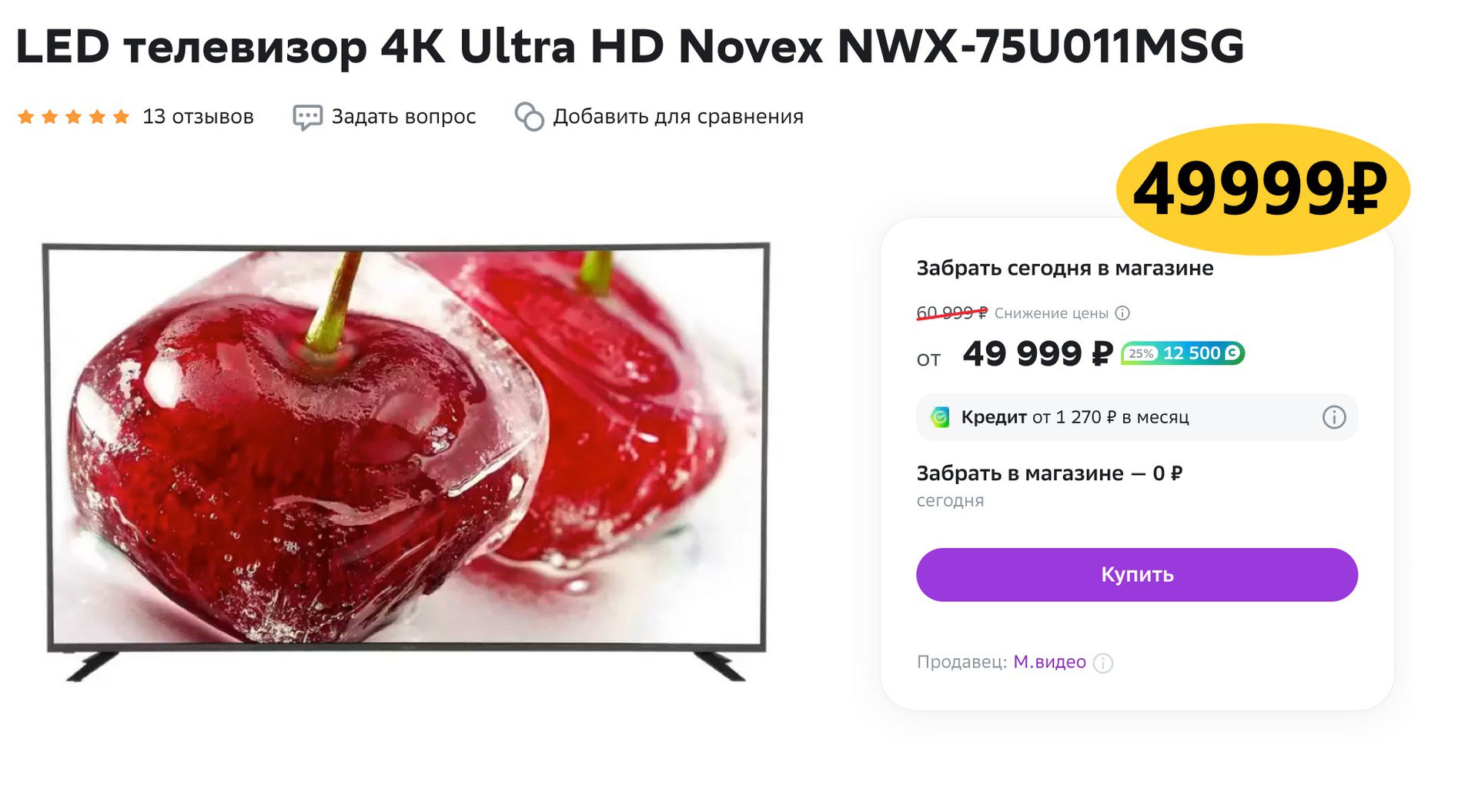Click the Novex TV product image

pyautogui.click(x=406, y=461)
